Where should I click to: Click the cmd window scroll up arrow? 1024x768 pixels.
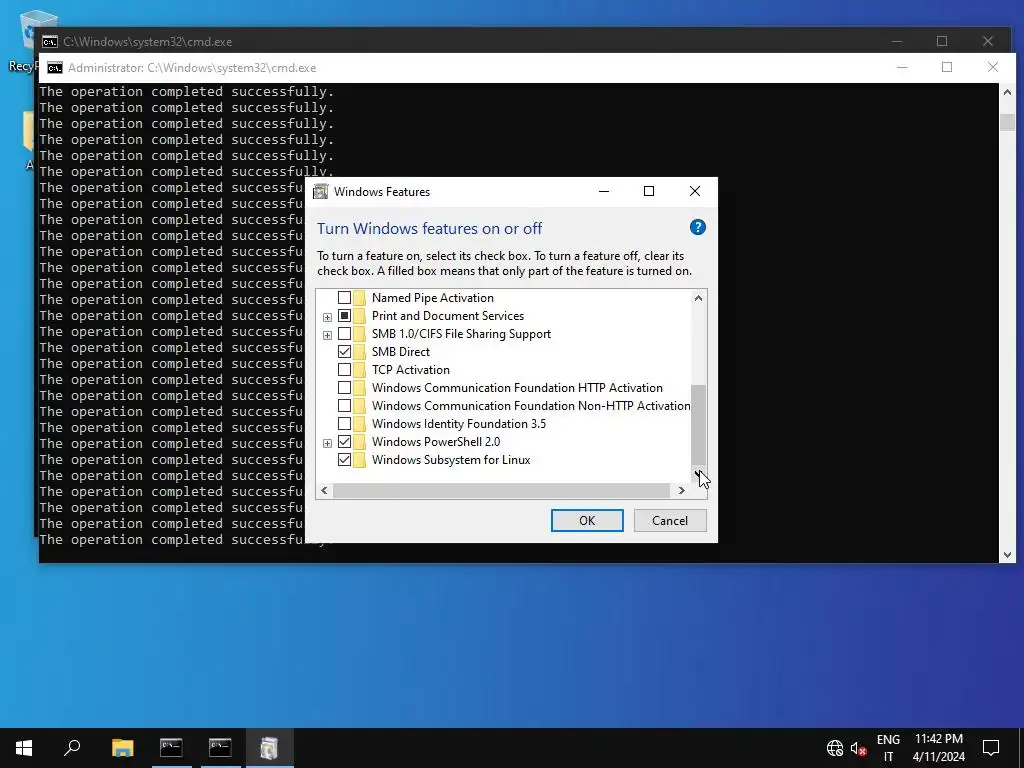[x=1007, y=92]
